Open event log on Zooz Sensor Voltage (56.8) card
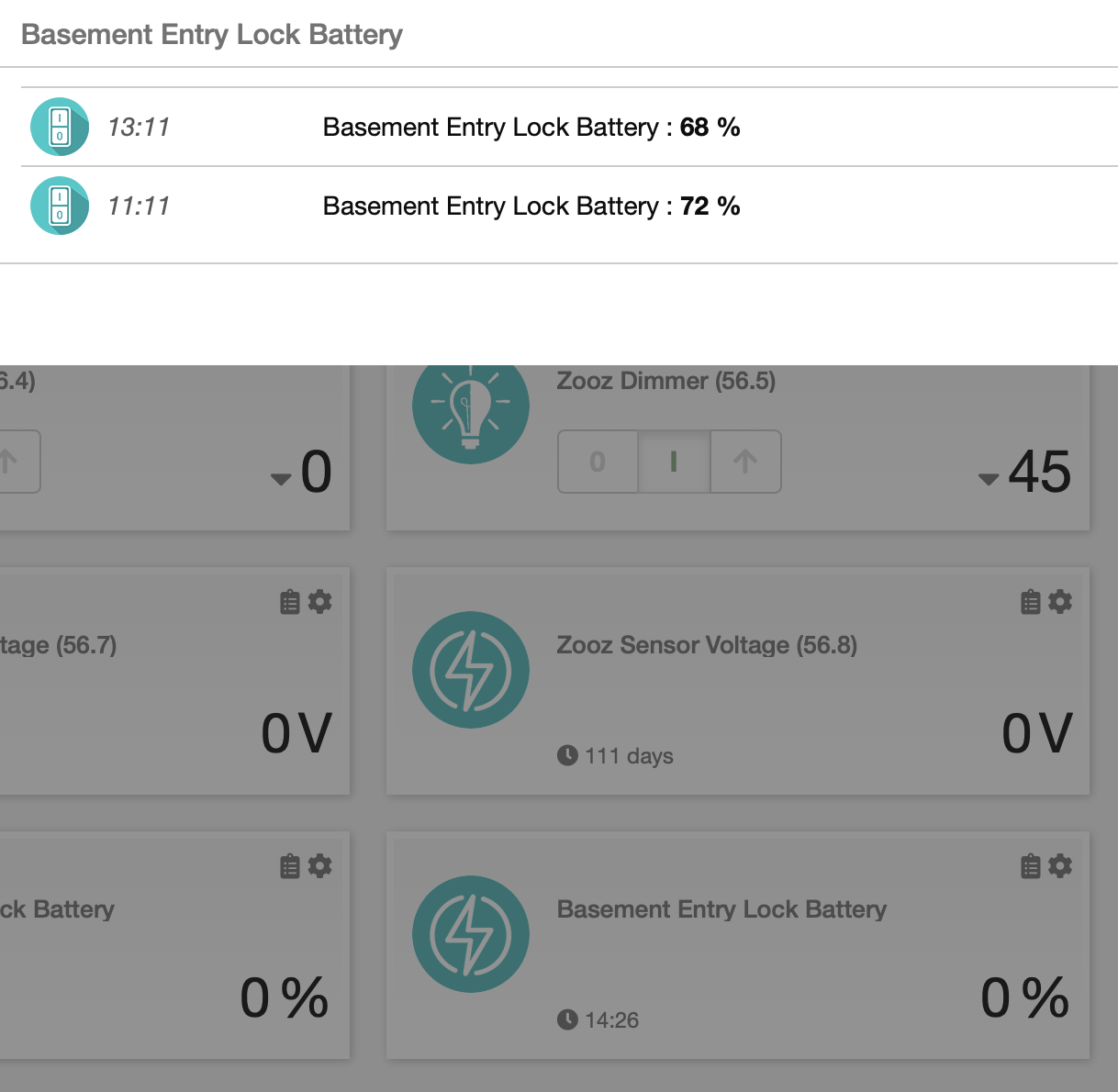The image size is (1118, 1092). pos(1031,602)
